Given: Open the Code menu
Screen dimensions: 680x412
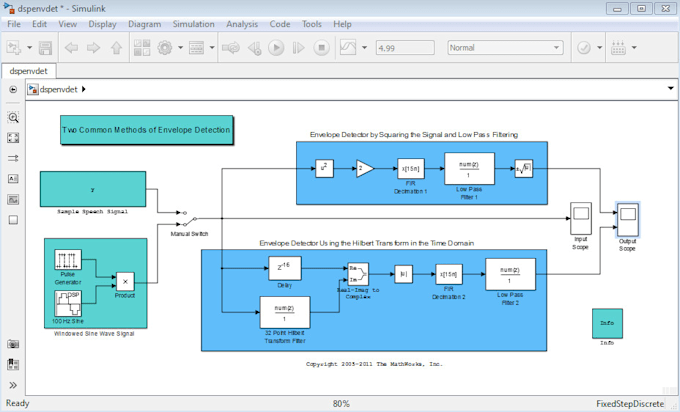Looking at the screenshot, I should (280, 24).
